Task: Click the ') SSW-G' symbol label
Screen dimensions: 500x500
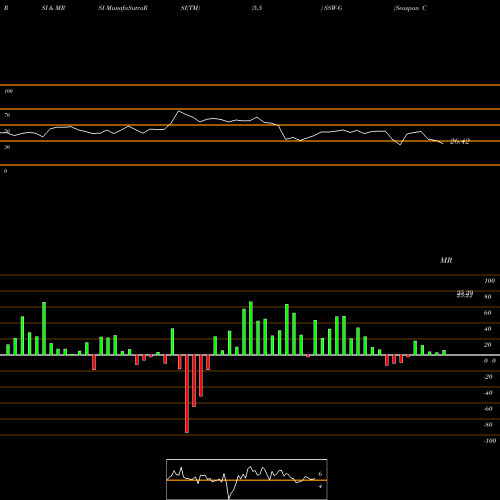Action: tap(331, 8)
